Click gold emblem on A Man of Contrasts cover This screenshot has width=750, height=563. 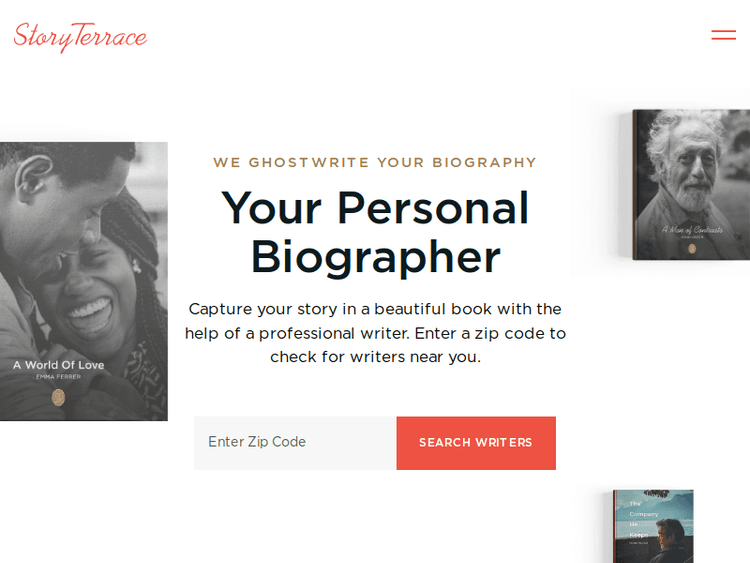click(692, 247)
